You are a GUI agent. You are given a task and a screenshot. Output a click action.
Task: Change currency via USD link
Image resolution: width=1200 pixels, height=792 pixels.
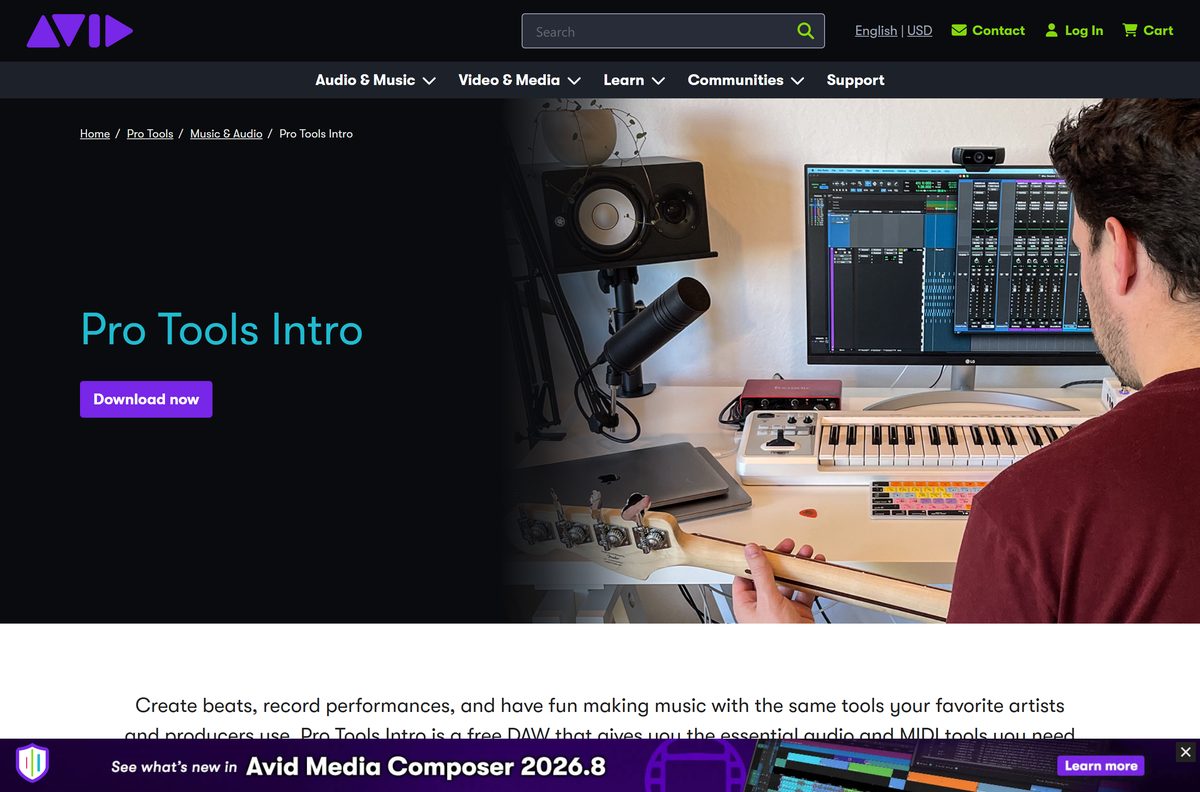pos(920,31)
